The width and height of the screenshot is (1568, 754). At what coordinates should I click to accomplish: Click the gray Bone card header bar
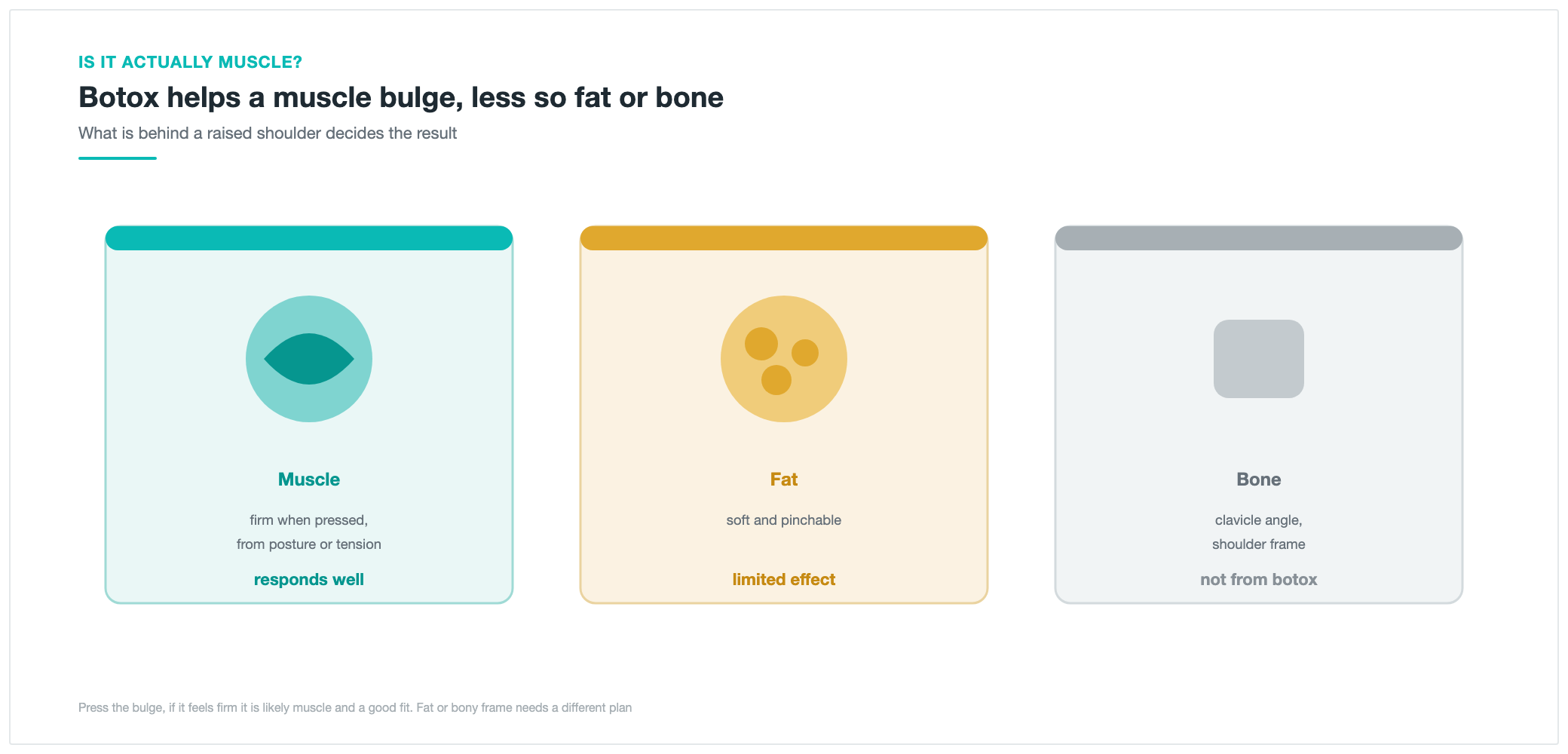(1259, 238)
